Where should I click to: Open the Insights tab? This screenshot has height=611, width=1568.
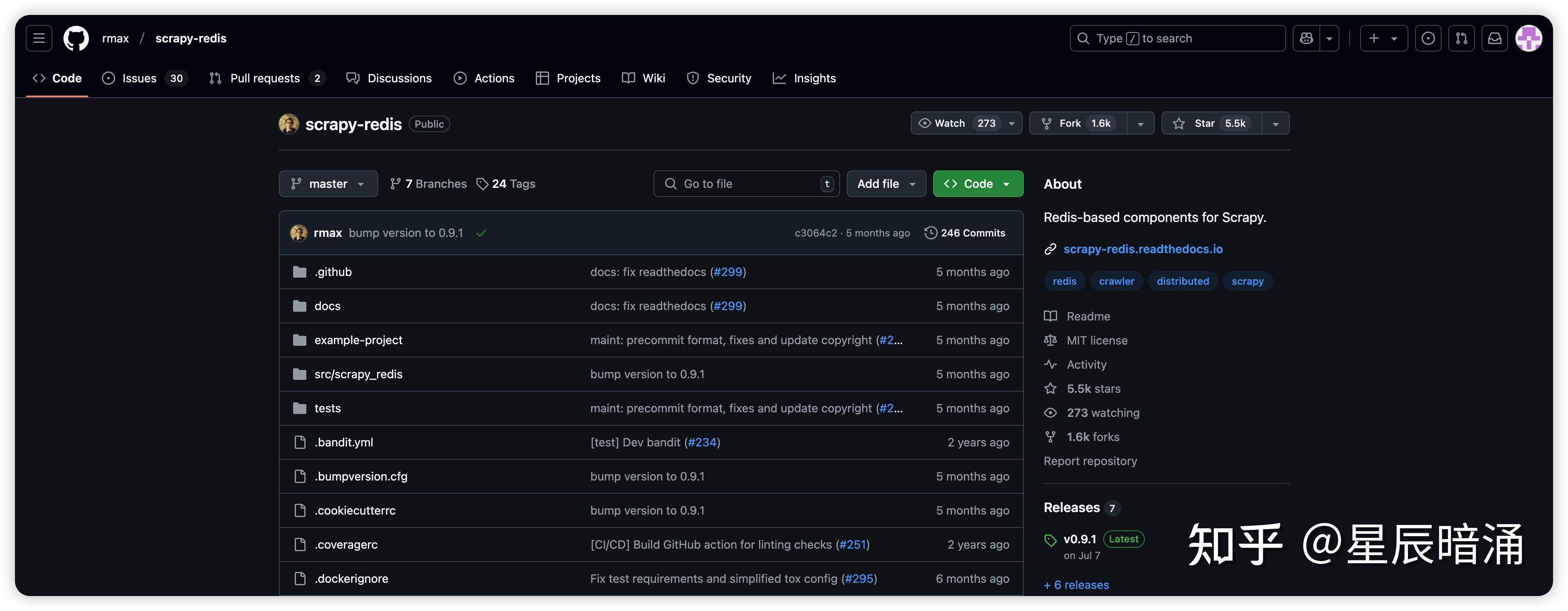coord(804,79)
